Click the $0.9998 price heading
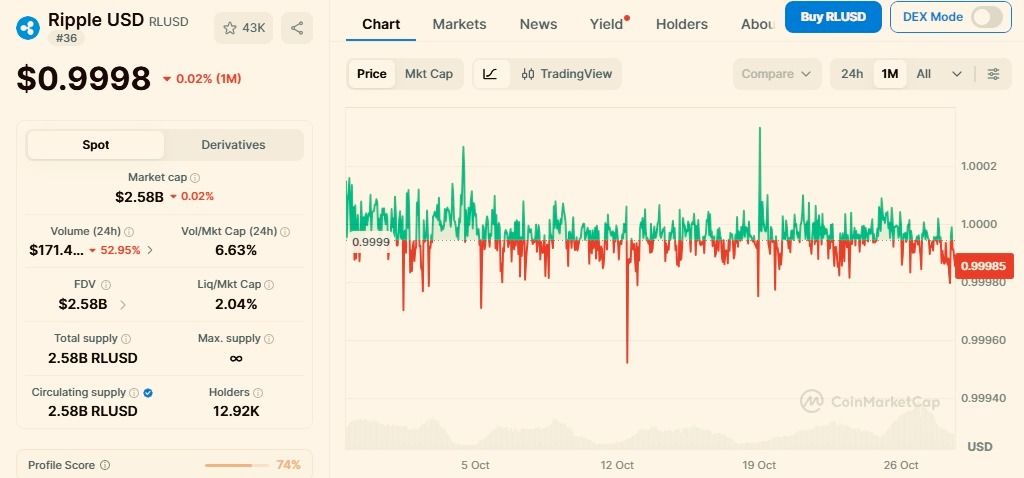 tap(84, 78)
